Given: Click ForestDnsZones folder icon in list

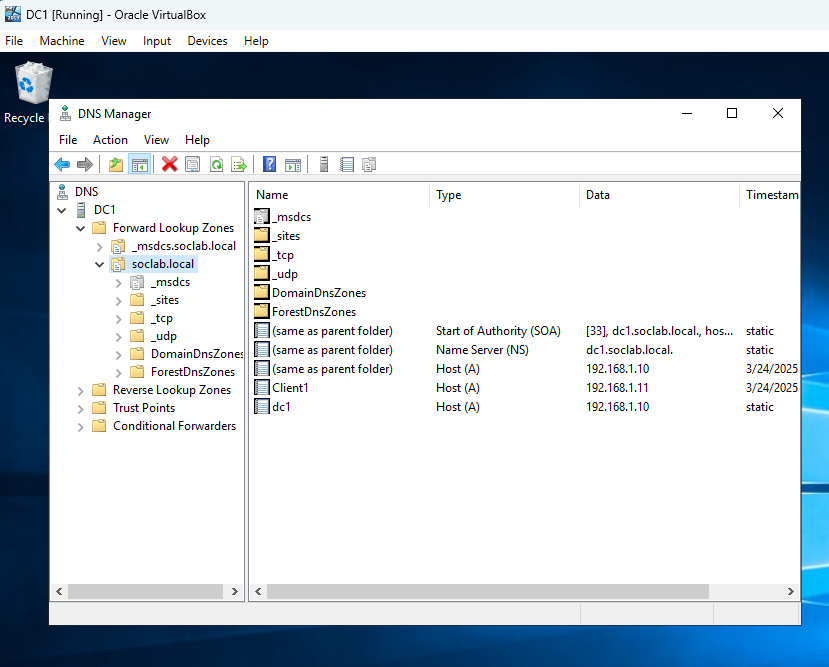Looking at the screenshot, I should pyautogui.click(x=262, y=311).
